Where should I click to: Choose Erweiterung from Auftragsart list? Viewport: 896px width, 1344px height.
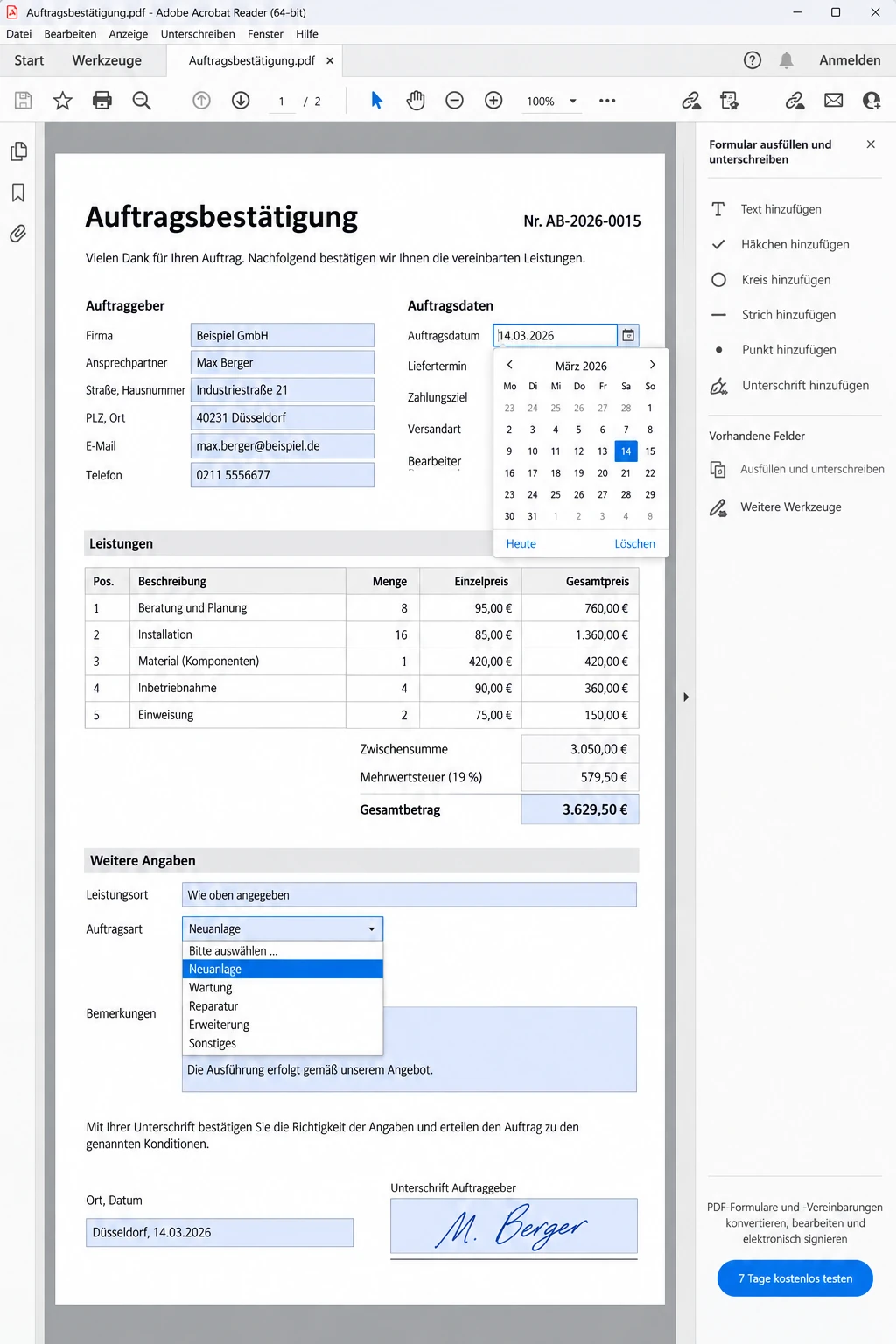click(x=283, y=1025)
